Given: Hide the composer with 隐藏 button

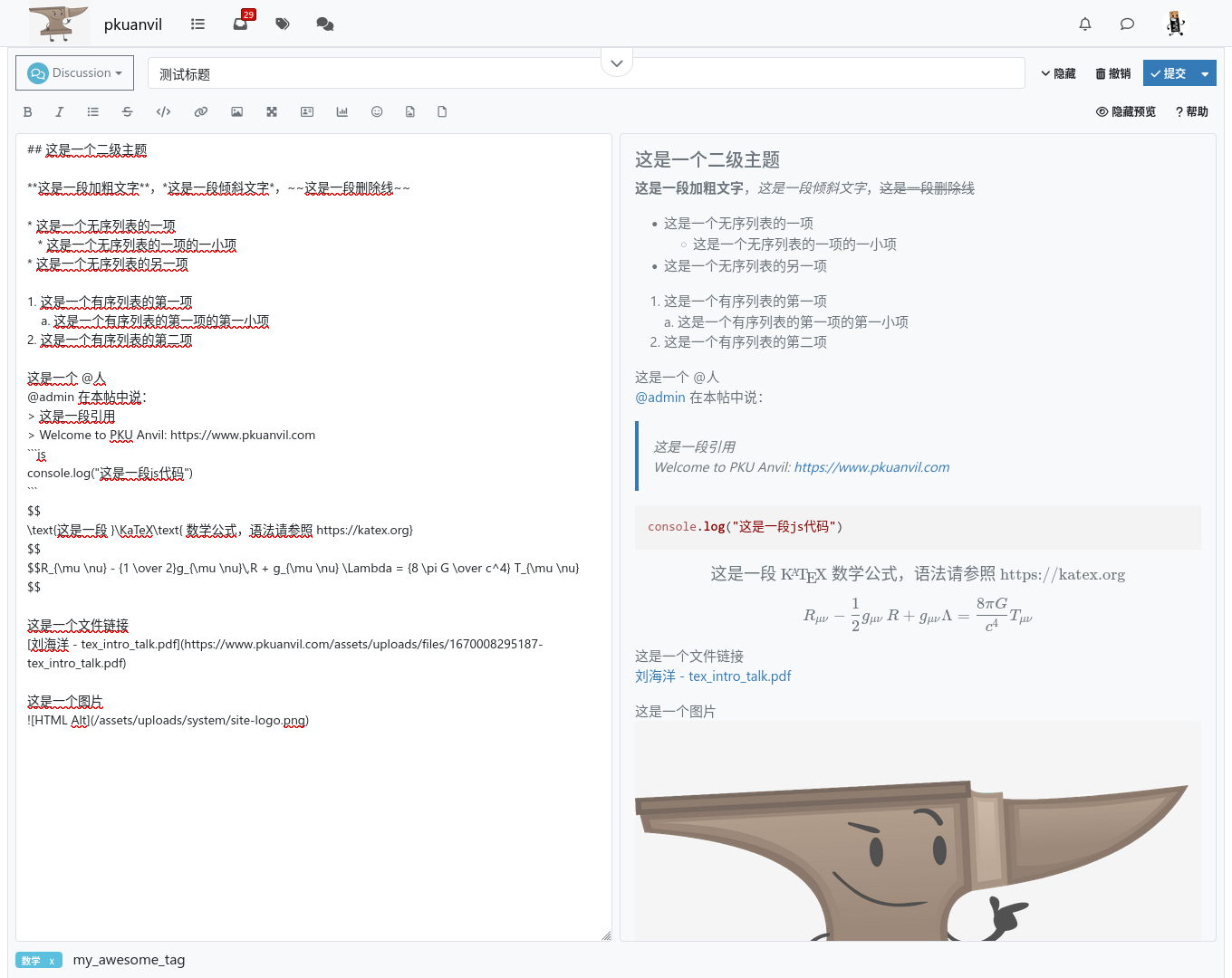Looking at the screenshot, I should [1058, 73].
